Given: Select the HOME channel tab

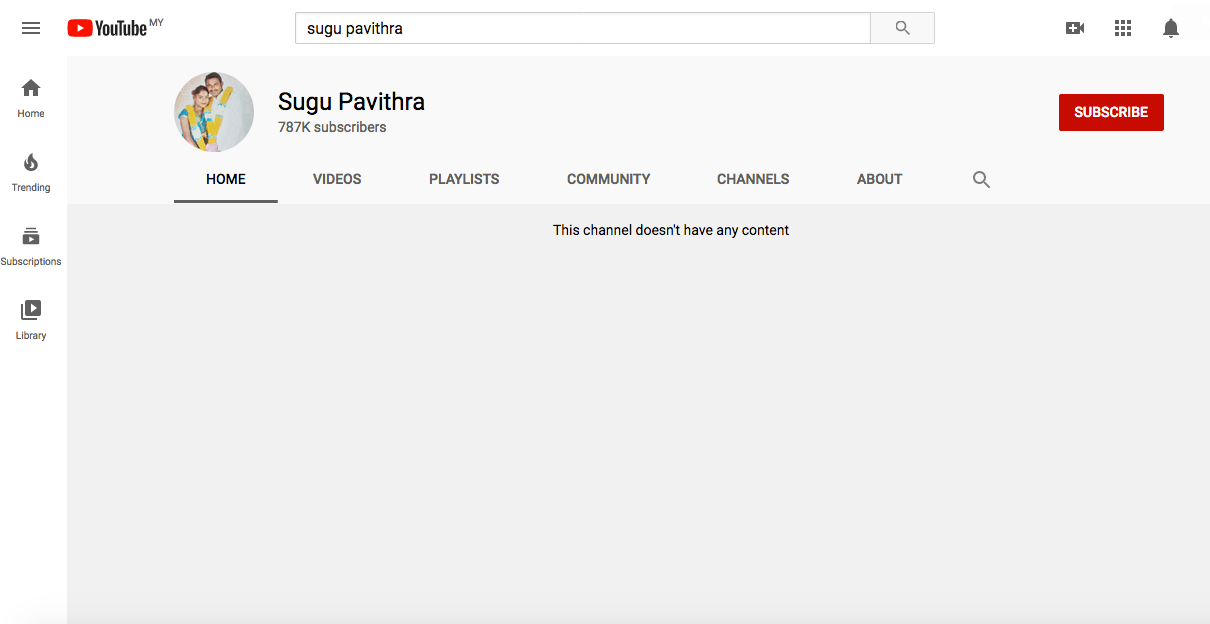Looking at the screenshot, I should tap(226, 180).
